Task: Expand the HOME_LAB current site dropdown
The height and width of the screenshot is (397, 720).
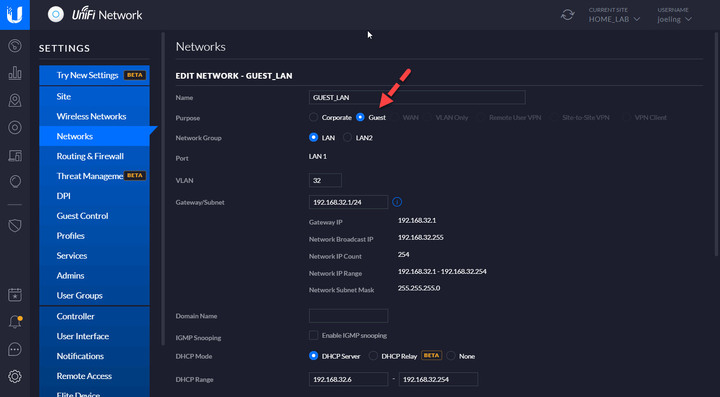Action: tap(614, 19)
